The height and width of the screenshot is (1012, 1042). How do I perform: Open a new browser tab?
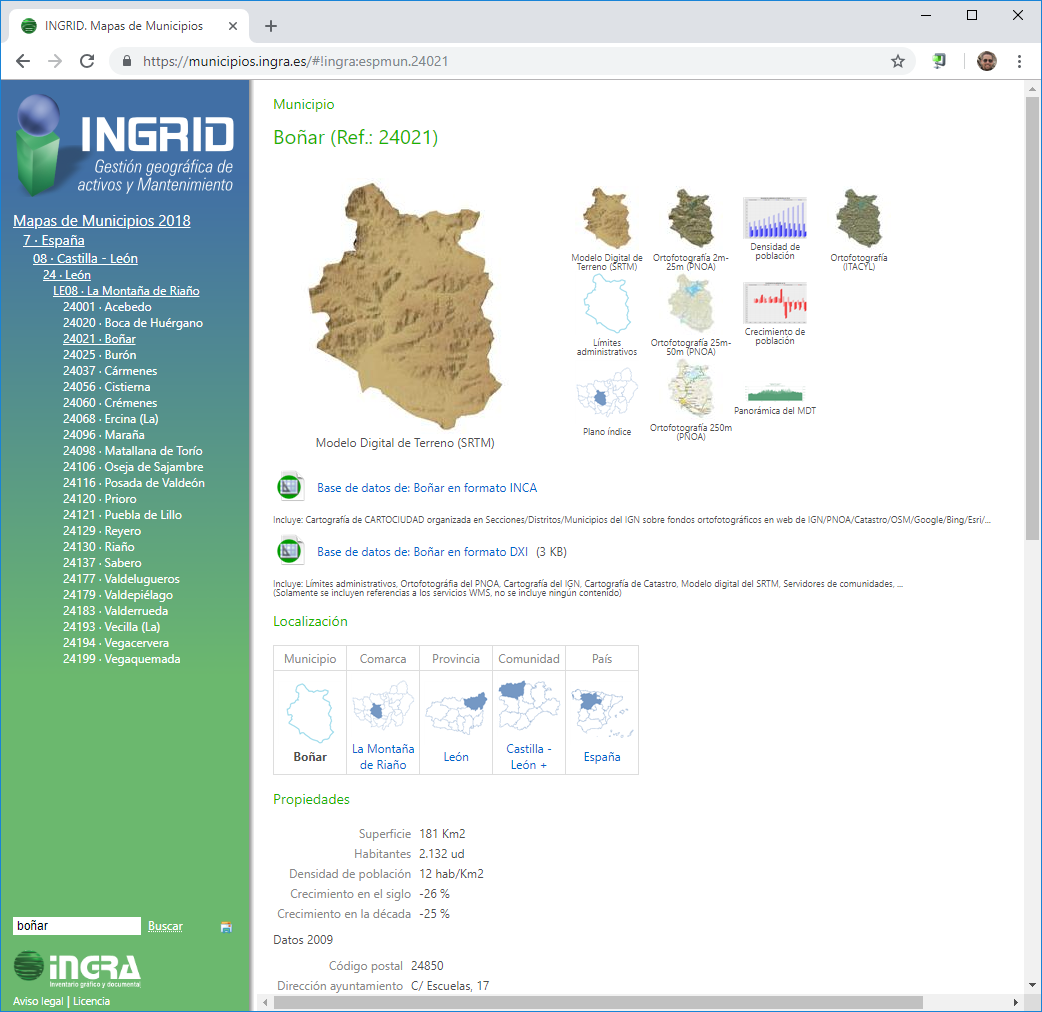click(270, 26)
